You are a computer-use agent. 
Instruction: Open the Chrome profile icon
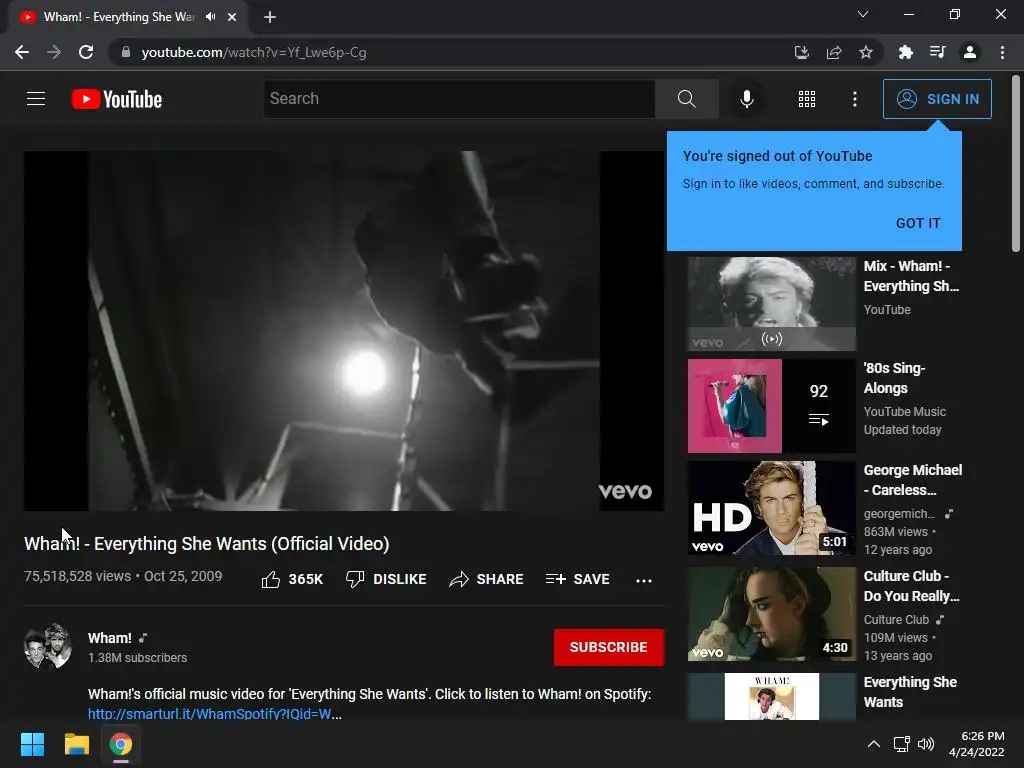(970, 52)
